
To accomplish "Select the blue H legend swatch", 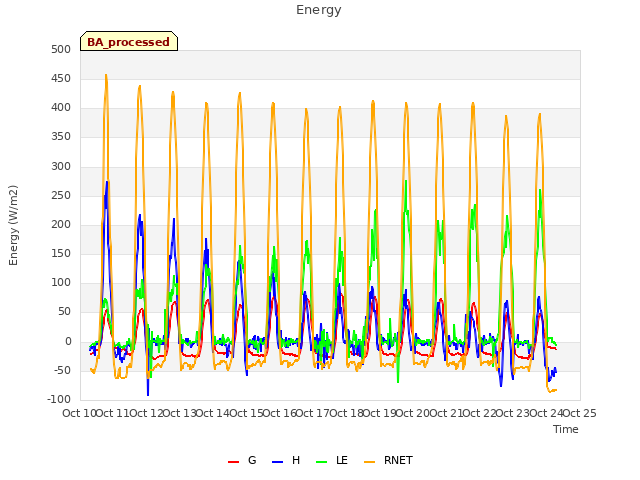I will click(x=278, y=462).
